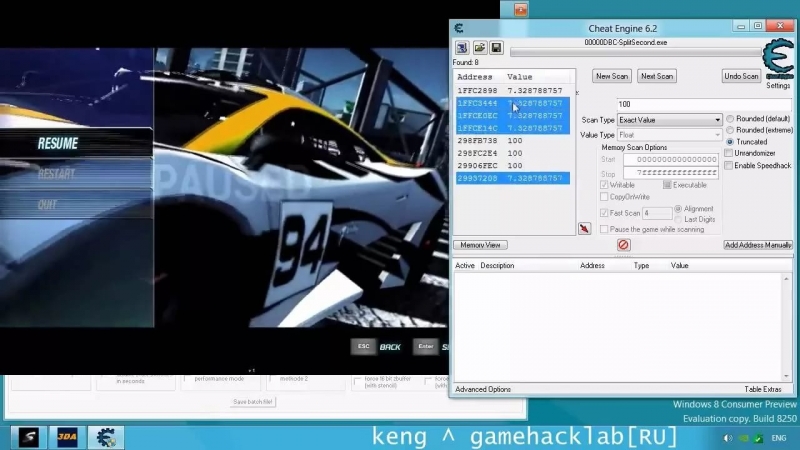Select RESTART in the game pause menu
Screen dimensions: 800x450
(x=56, y=174)
